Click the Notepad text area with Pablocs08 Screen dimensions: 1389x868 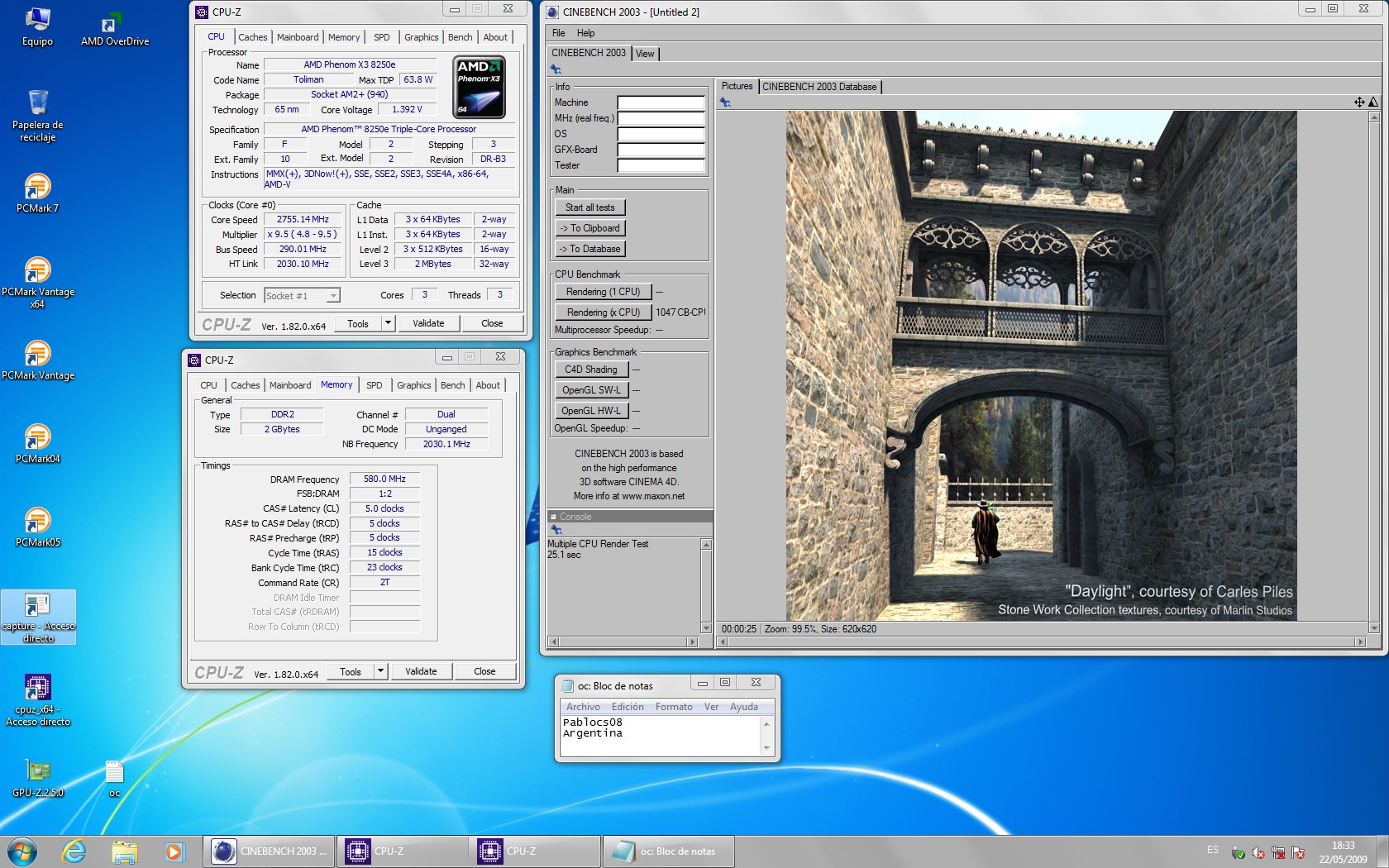point(660,735)
